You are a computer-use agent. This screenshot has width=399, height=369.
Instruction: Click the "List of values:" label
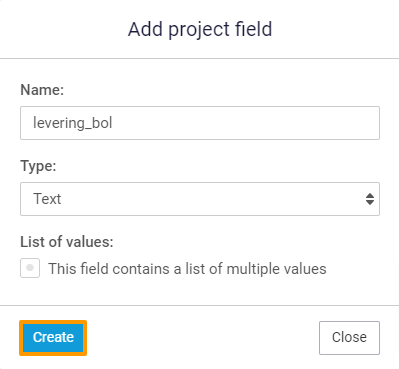[x=67, y=242]
